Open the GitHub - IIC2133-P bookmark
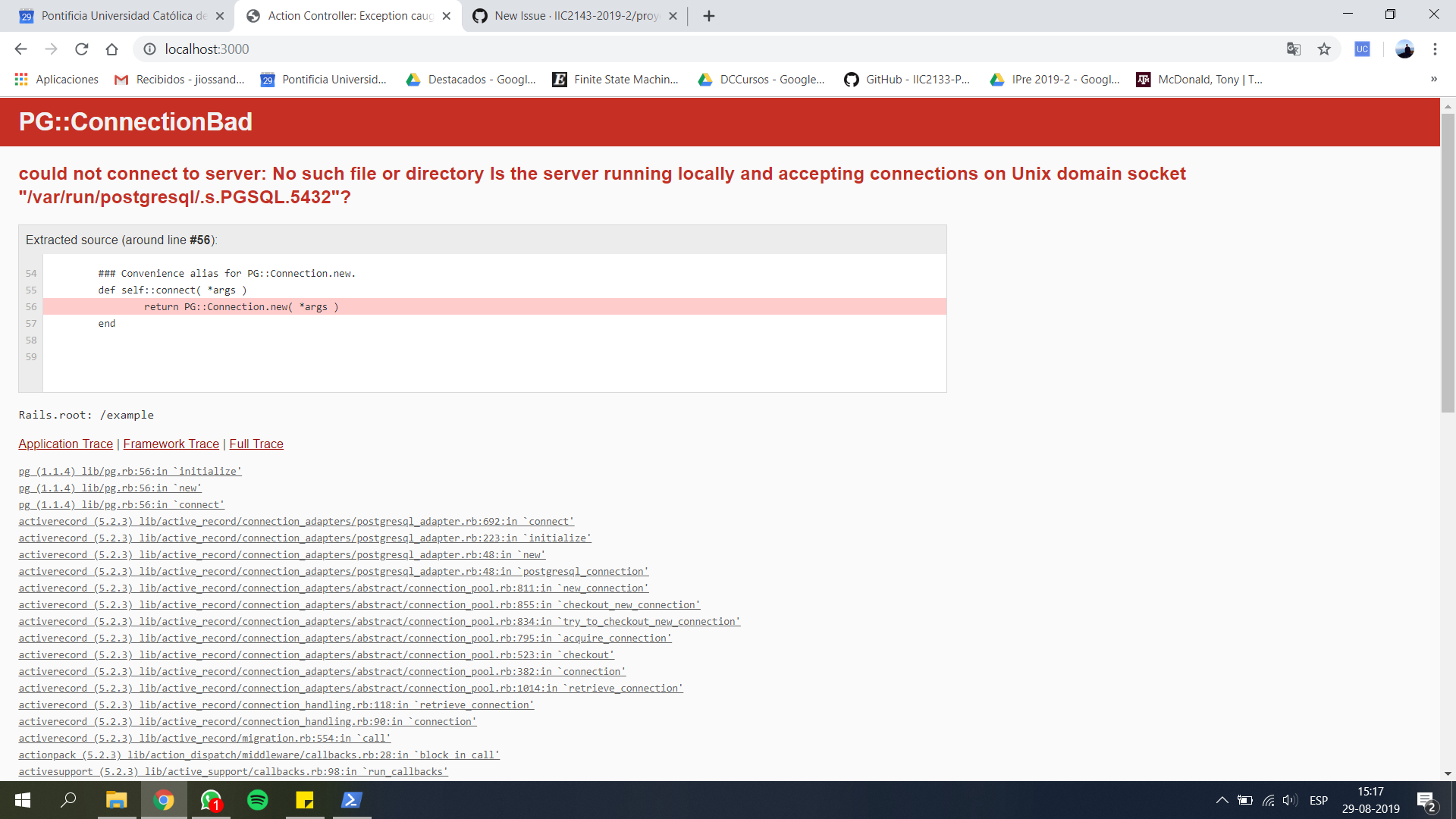Image resolution: width=1456 pixels, height=819 pixels. click(x=906, y=79)
